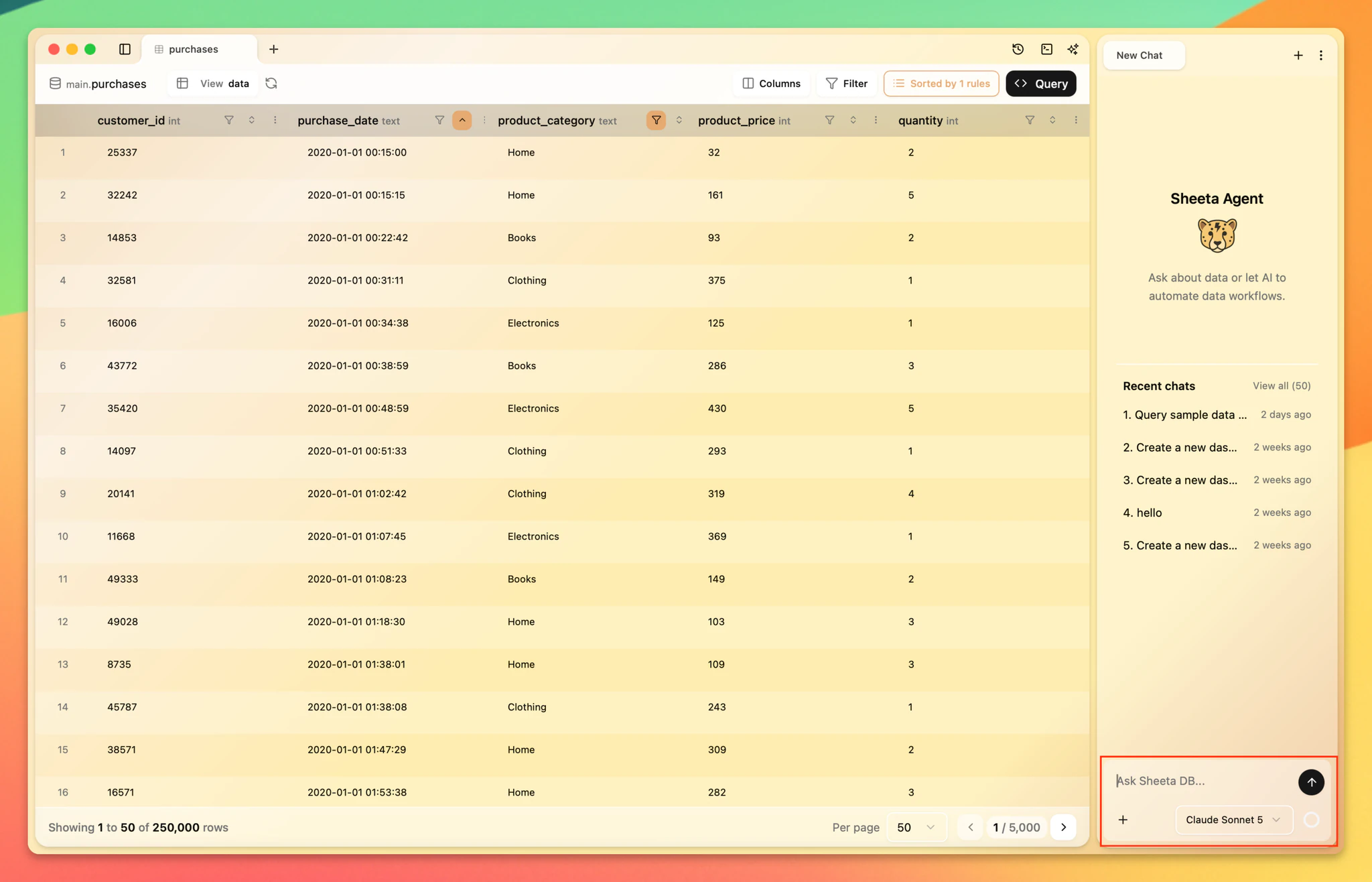This screenshot has height=882, width=1372.
Task: Sort the product_price column
Action: [x=853, y=120]
